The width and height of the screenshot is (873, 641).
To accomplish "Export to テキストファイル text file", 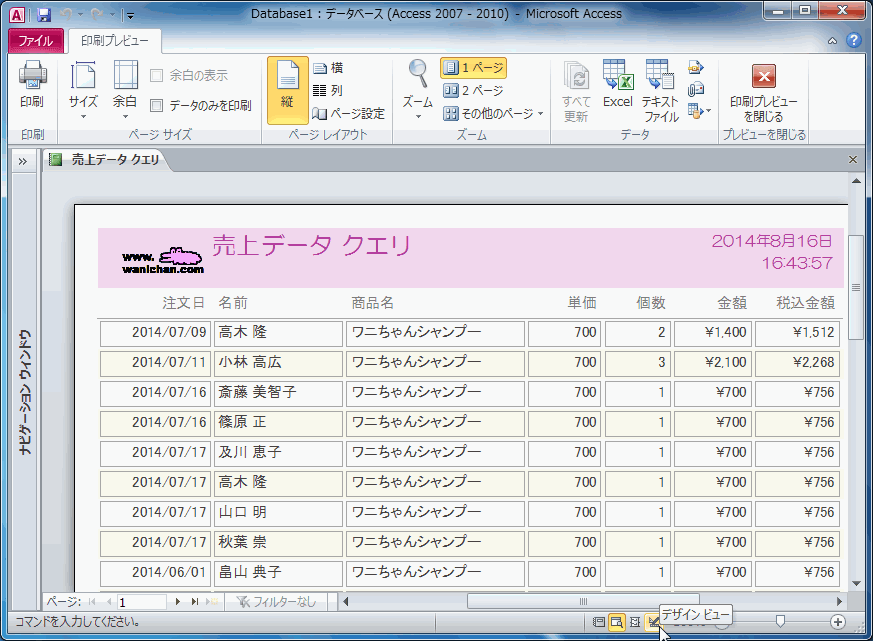I will pos(660,90).
